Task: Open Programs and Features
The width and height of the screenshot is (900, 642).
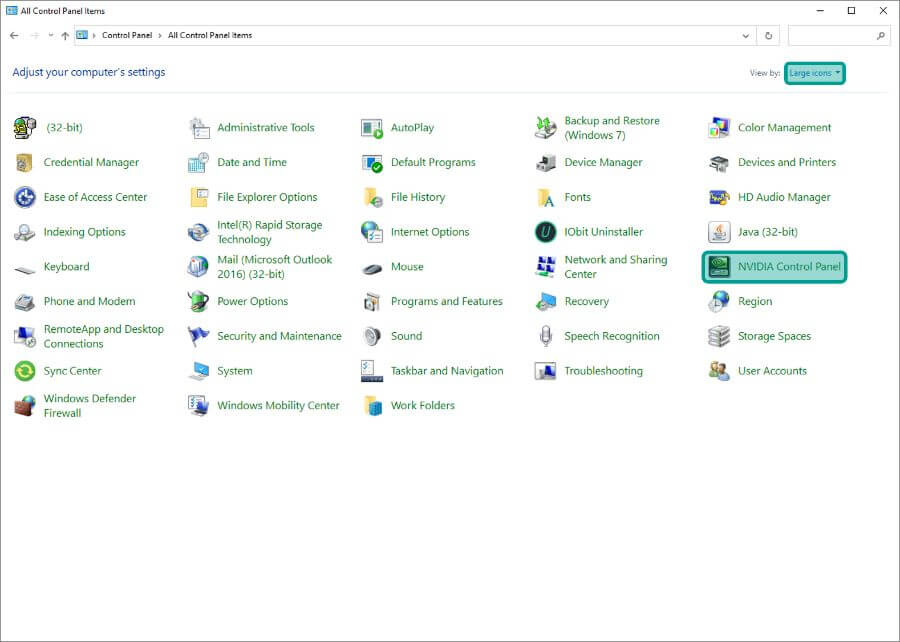Action: [x=447, y=302]
